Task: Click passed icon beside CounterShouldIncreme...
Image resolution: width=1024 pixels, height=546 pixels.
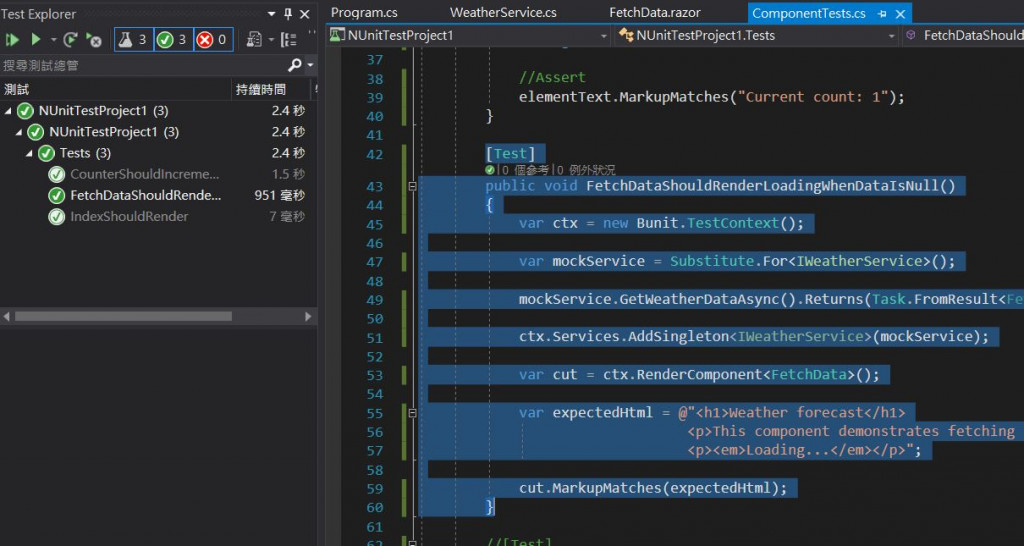Action: pos(56,174)
